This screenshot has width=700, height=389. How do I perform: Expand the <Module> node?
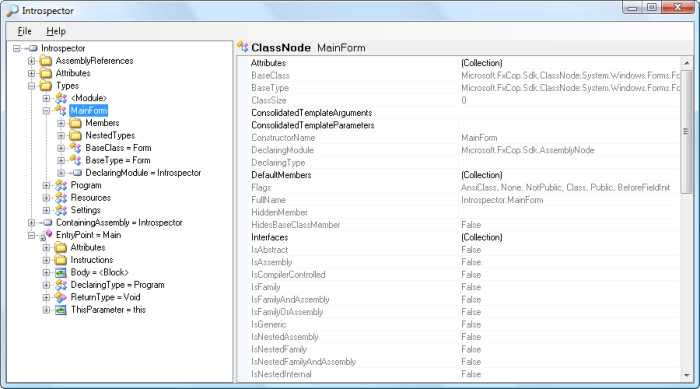click(46, 98)
